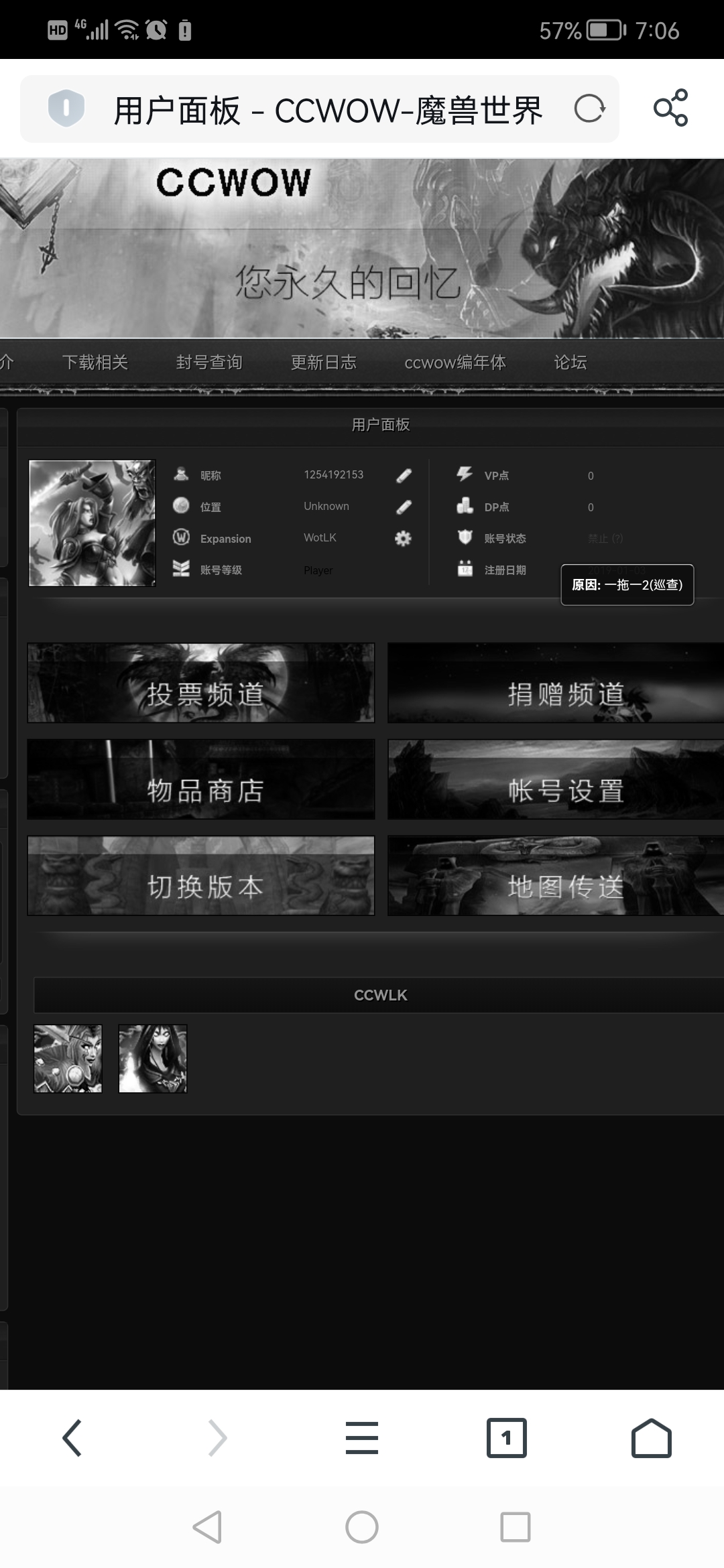Click the pencil icon next to nickname 1254192153
Viewport: 724px width, 1568px height.
[x=404, y=476]
